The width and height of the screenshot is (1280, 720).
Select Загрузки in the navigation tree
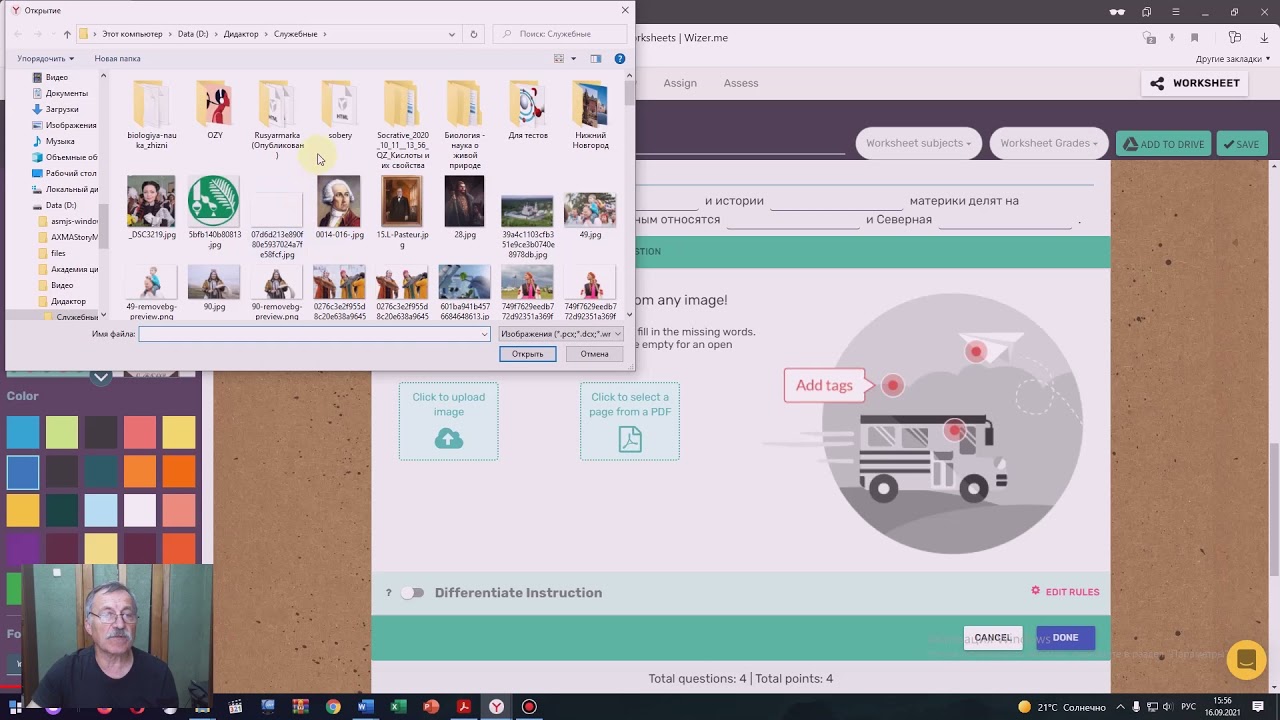[61, 109]
